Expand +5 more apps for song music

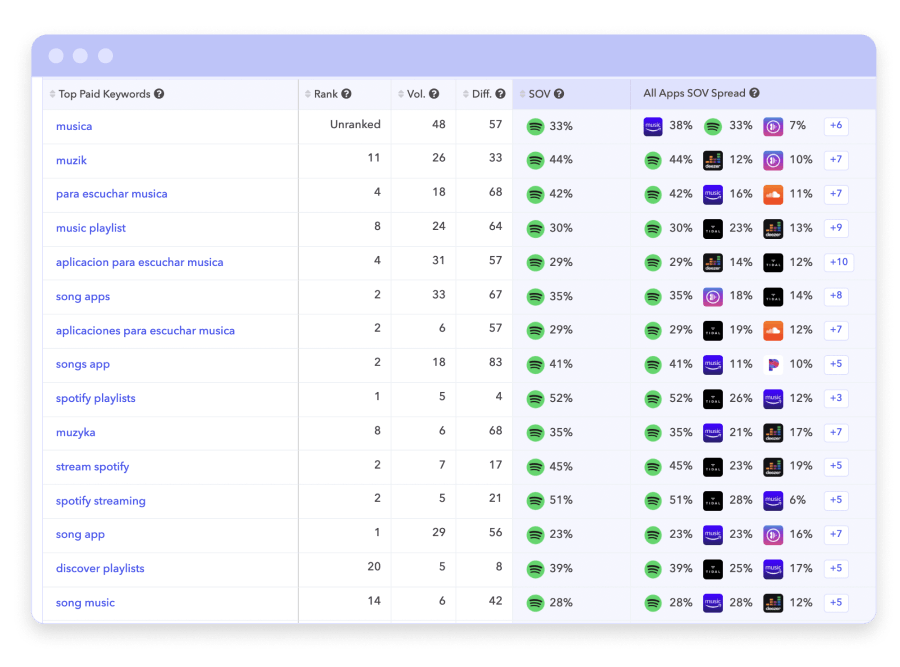pyautogui.click(x=836, y=602)
